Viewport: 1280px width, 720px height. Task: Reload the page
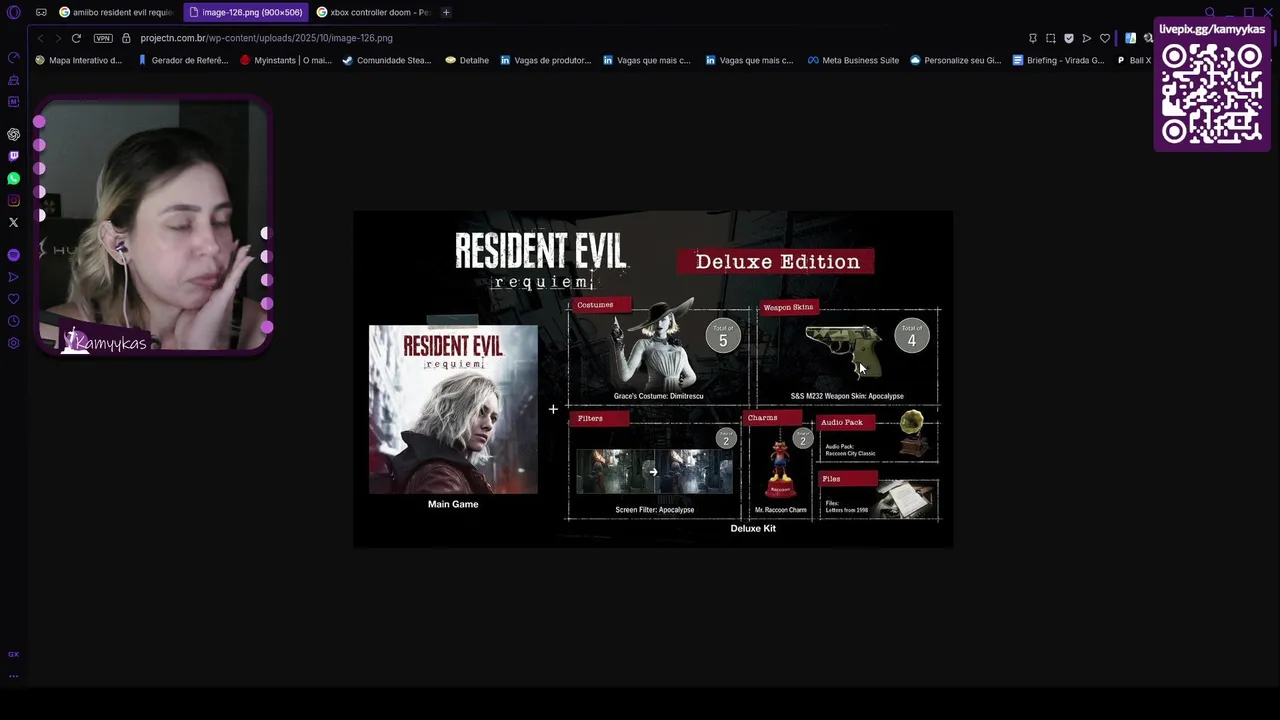pos(76,38)
